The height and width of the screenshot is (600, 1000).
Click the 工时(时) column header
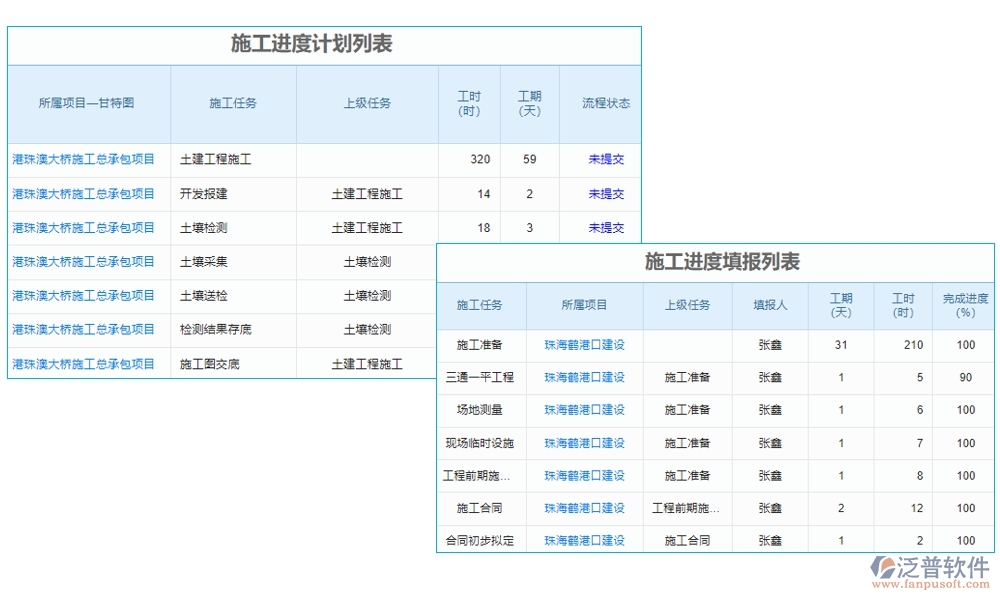point(468,103)
